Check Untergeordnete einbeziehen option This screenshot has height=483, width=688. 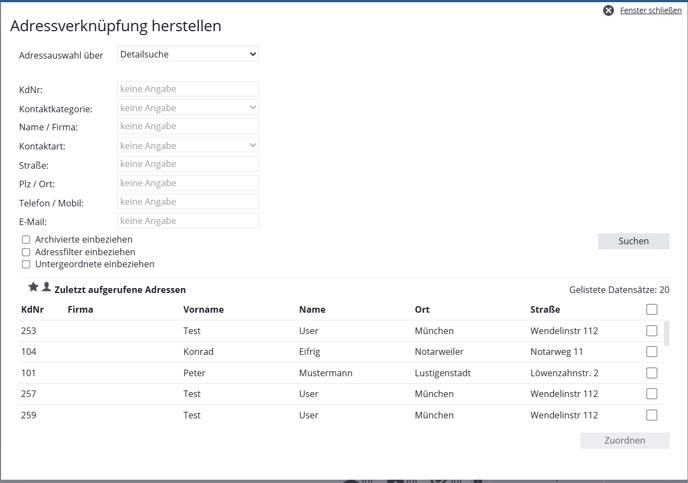click(26, 264)
